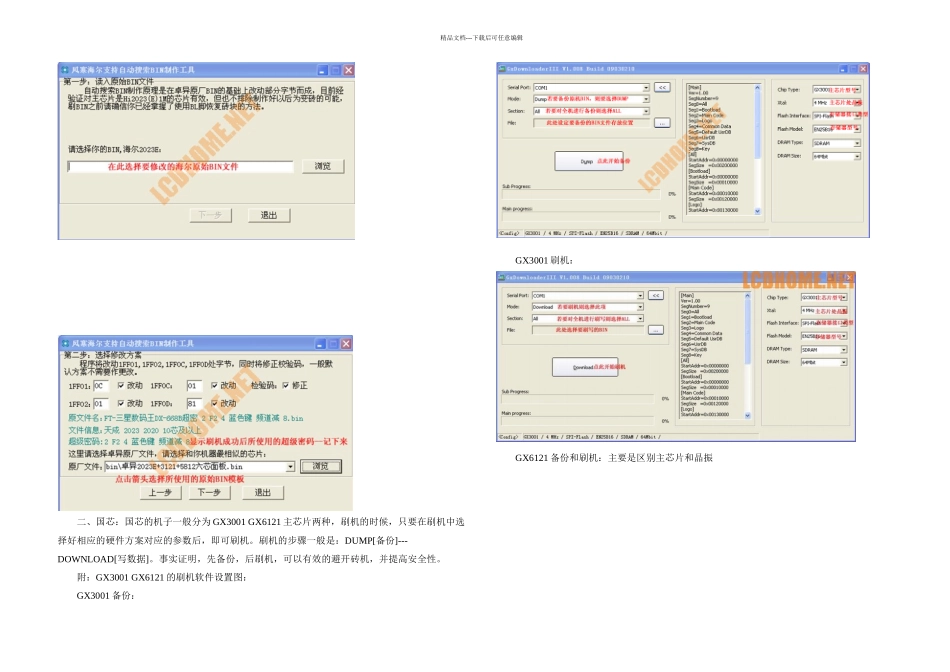This screenshot has height=672, width=950.
Task: Click the File field in the Download-mode window
Action: [588, 330]
